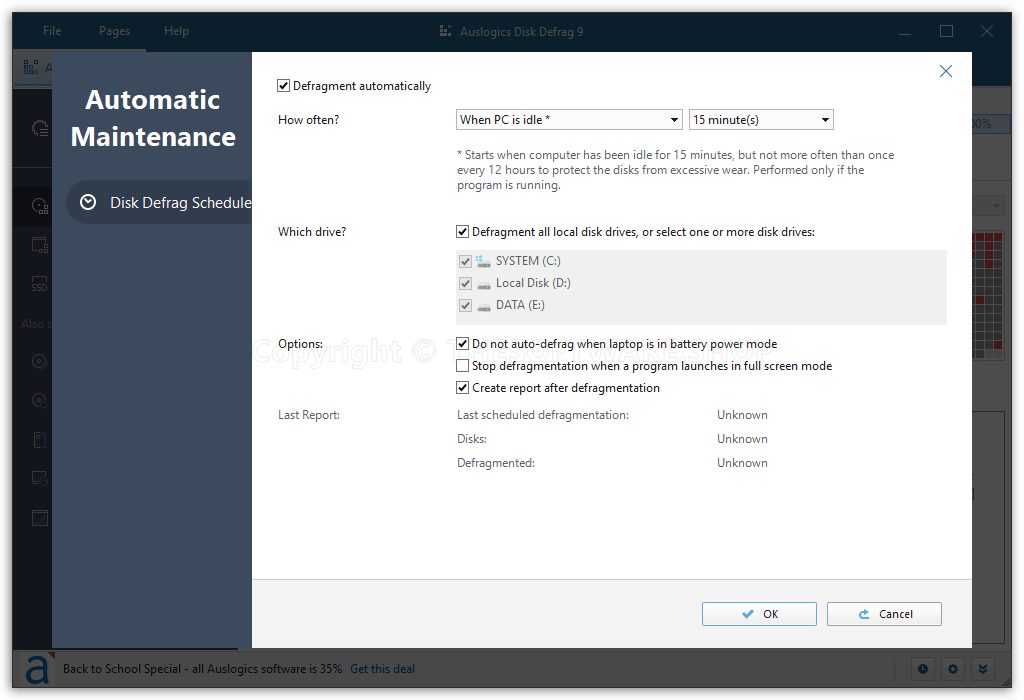
Task: Click 'Unknown' value beside Disks:
Action: pyautogui.click(x=742, y=439)
